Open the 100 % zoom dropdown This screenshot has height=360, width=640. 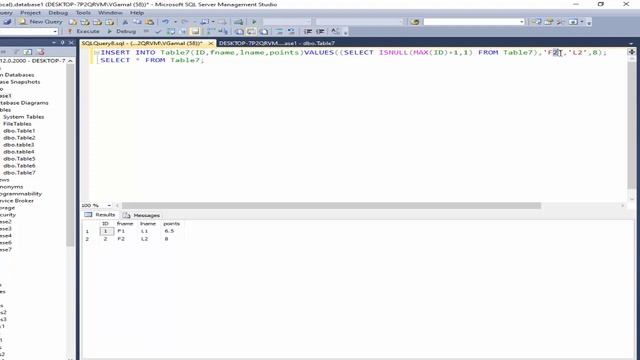(109, 205)
